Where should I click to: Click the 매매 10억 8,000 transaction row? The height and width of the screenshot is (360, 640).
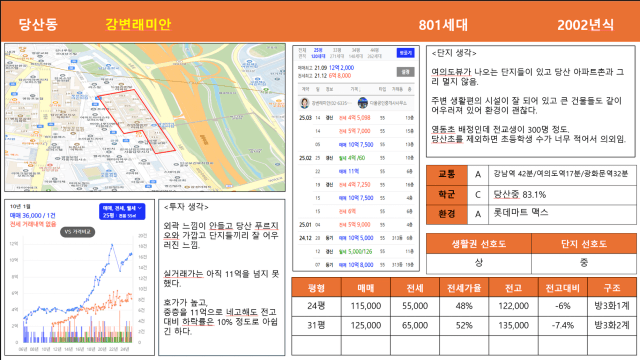356,265
